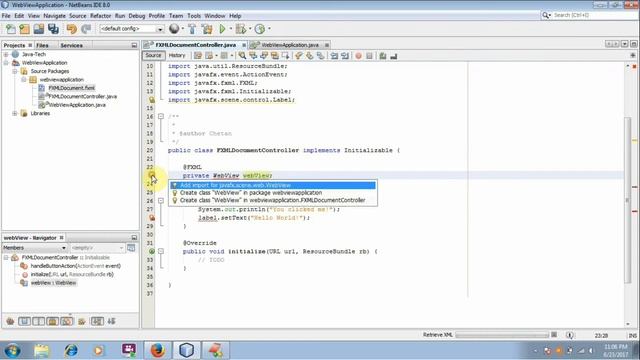
Task: Collapse the WebViewApplication project node
Action: click(6, 63)
